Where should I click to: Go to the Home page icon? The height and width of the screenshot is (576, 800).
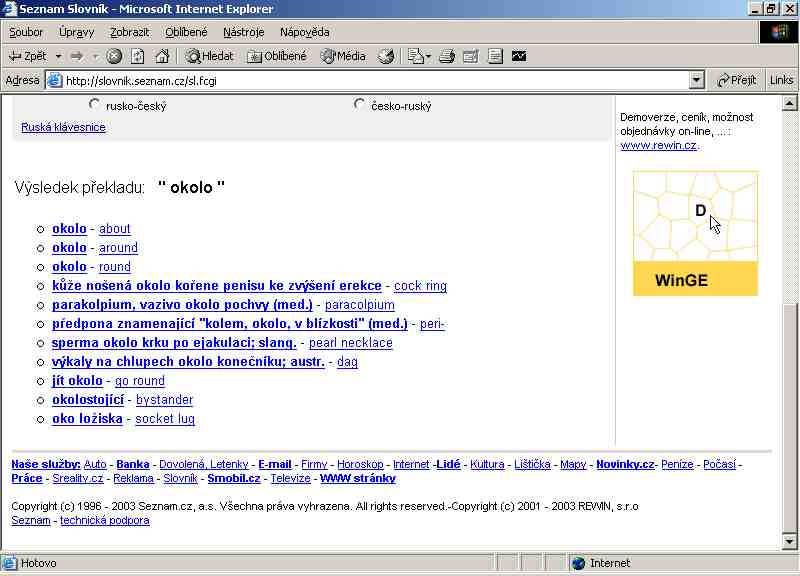(162, 56)
